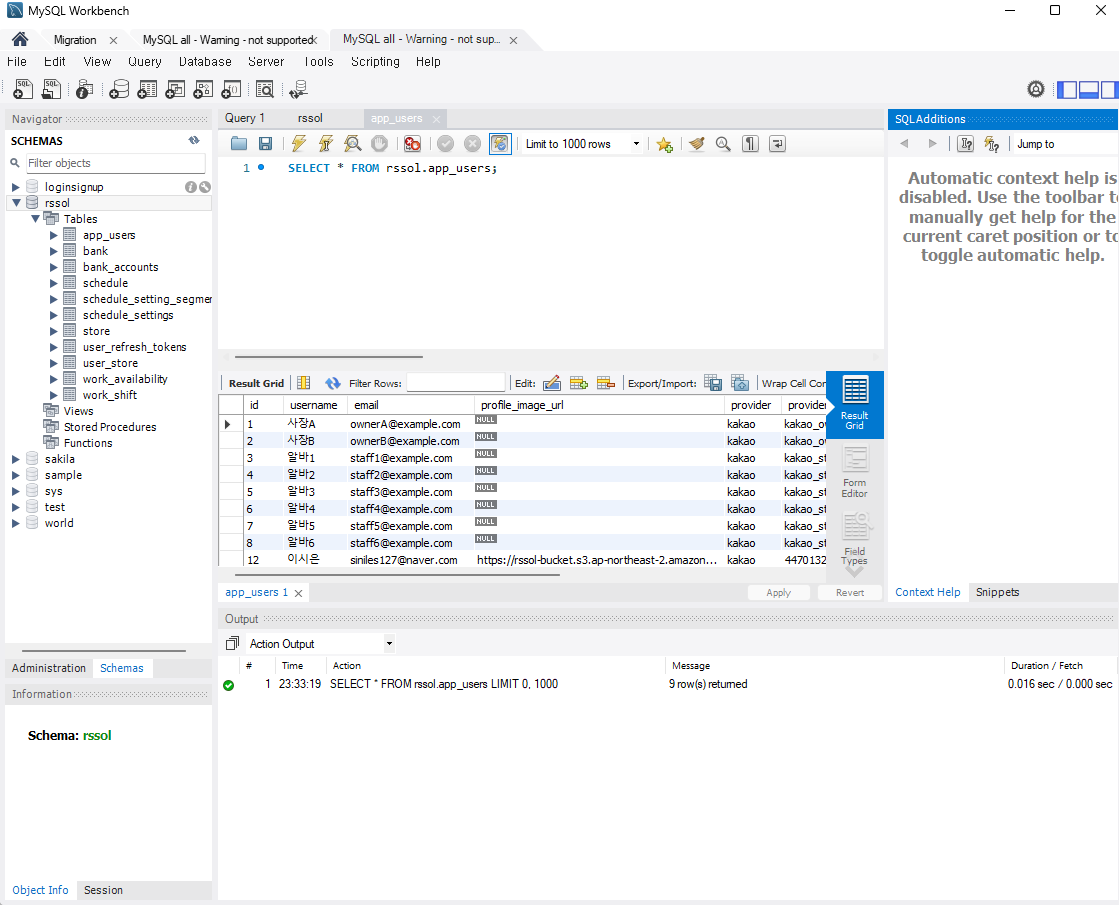Switch to the Migration tab
1119x905 pixels.
coord(75,40)
